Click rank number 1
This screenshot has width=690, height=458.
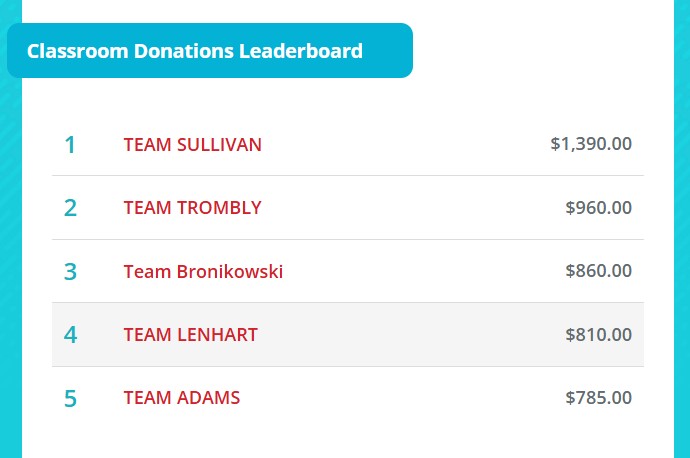tap(70, 145)
